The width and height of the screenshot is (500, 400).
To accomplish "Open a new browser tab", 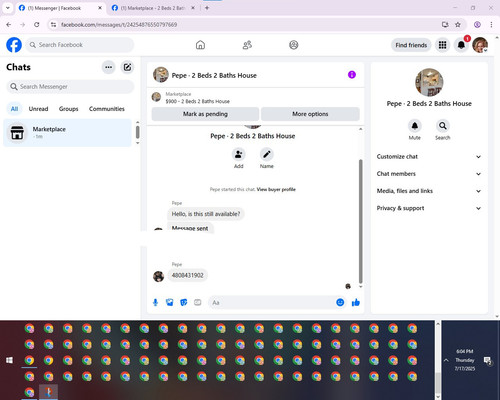I will pyautogui.click(x=207, y=8).
